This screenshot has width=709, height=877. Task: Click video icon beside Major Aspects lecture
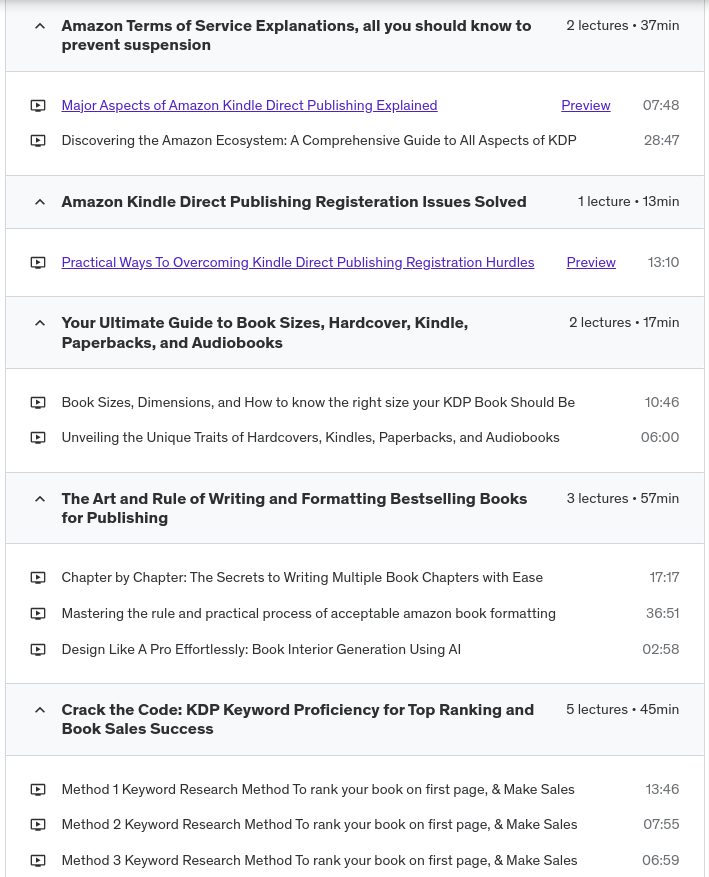[38, 106]
